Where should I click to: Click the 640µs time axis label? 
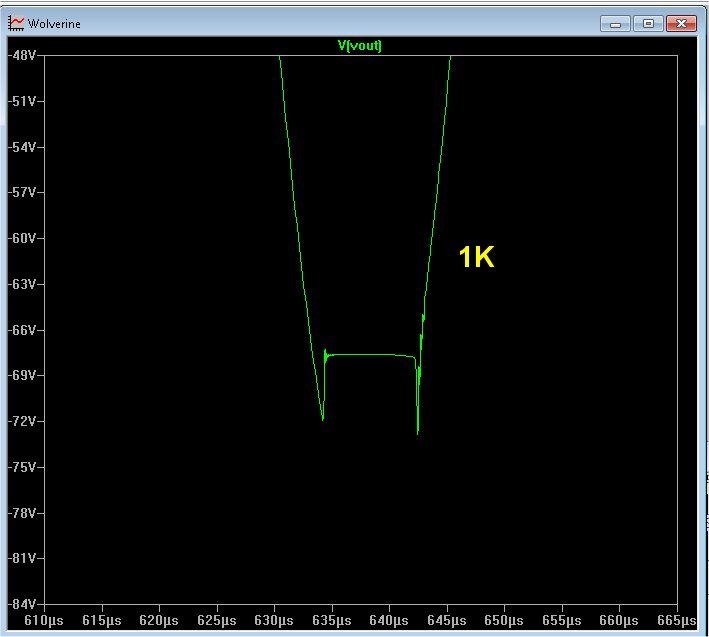389,621
